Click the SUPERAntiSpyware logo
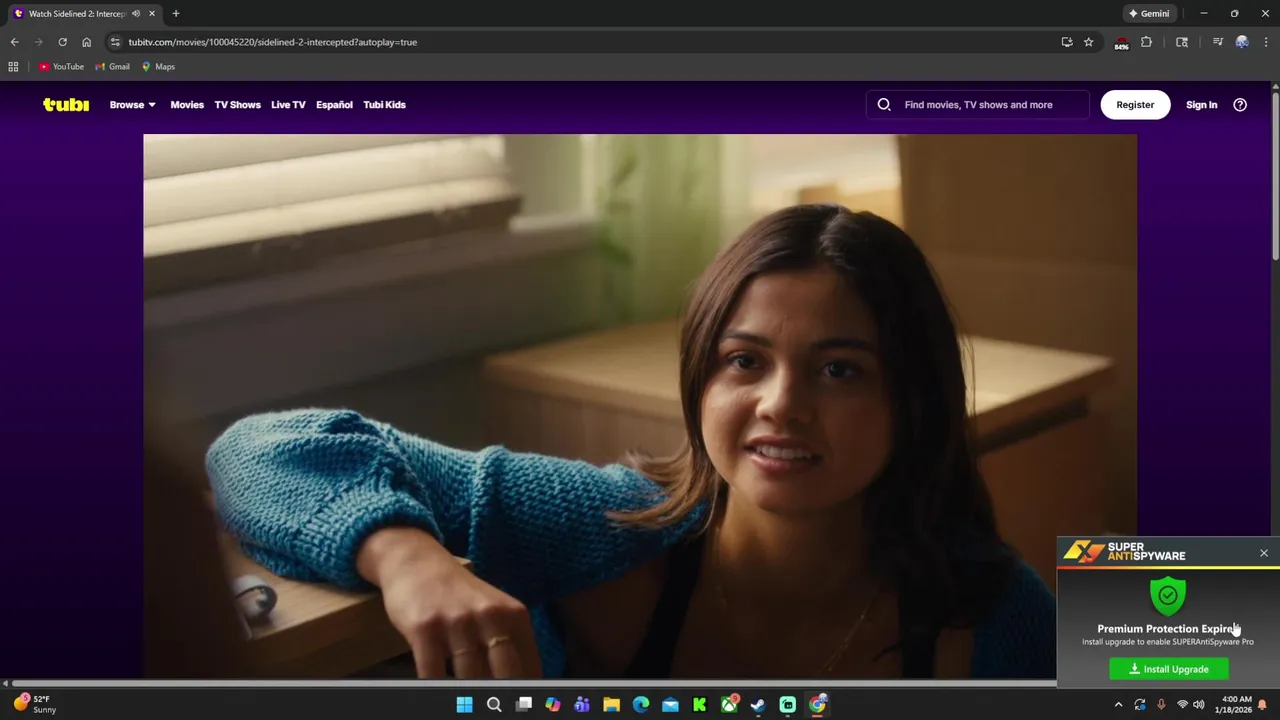The image size is (1280, 720). tap(1124, 552)
